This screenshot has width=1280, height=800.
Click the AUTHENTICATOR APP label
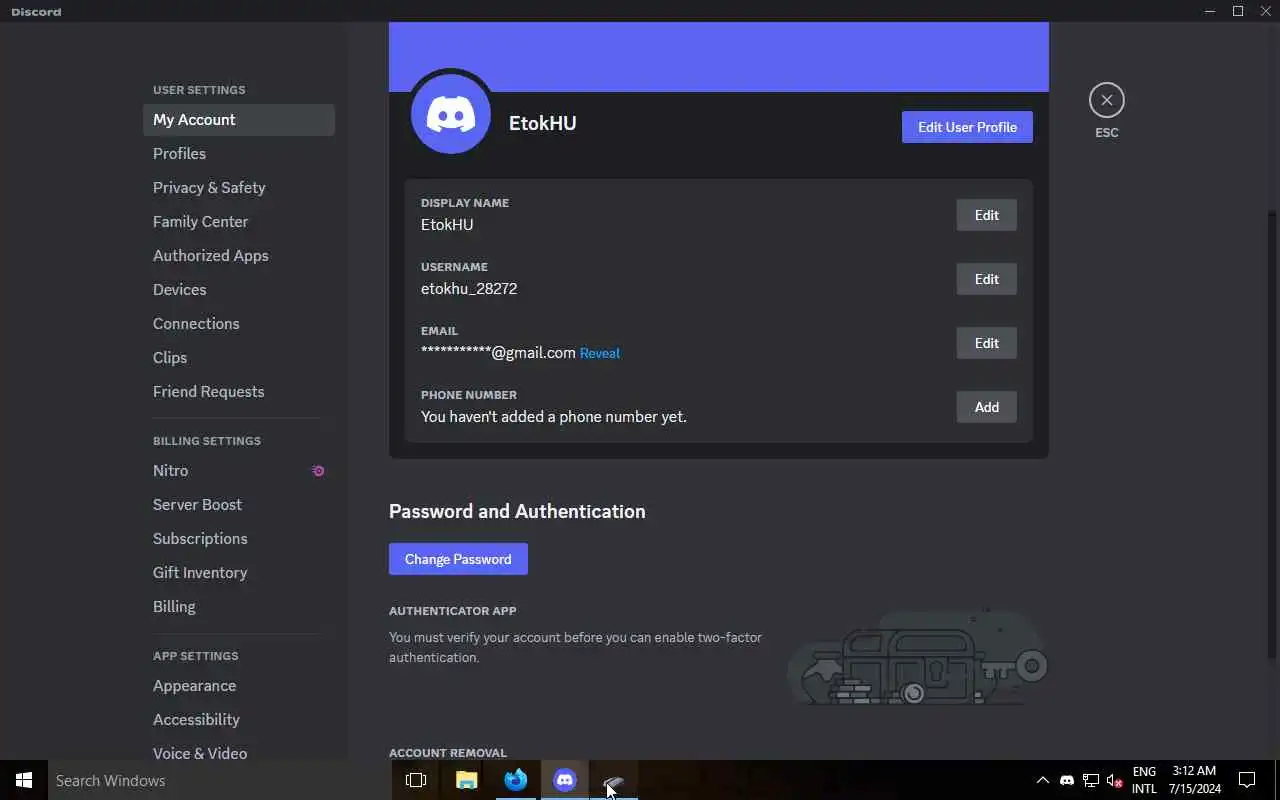tap(453, 611)
